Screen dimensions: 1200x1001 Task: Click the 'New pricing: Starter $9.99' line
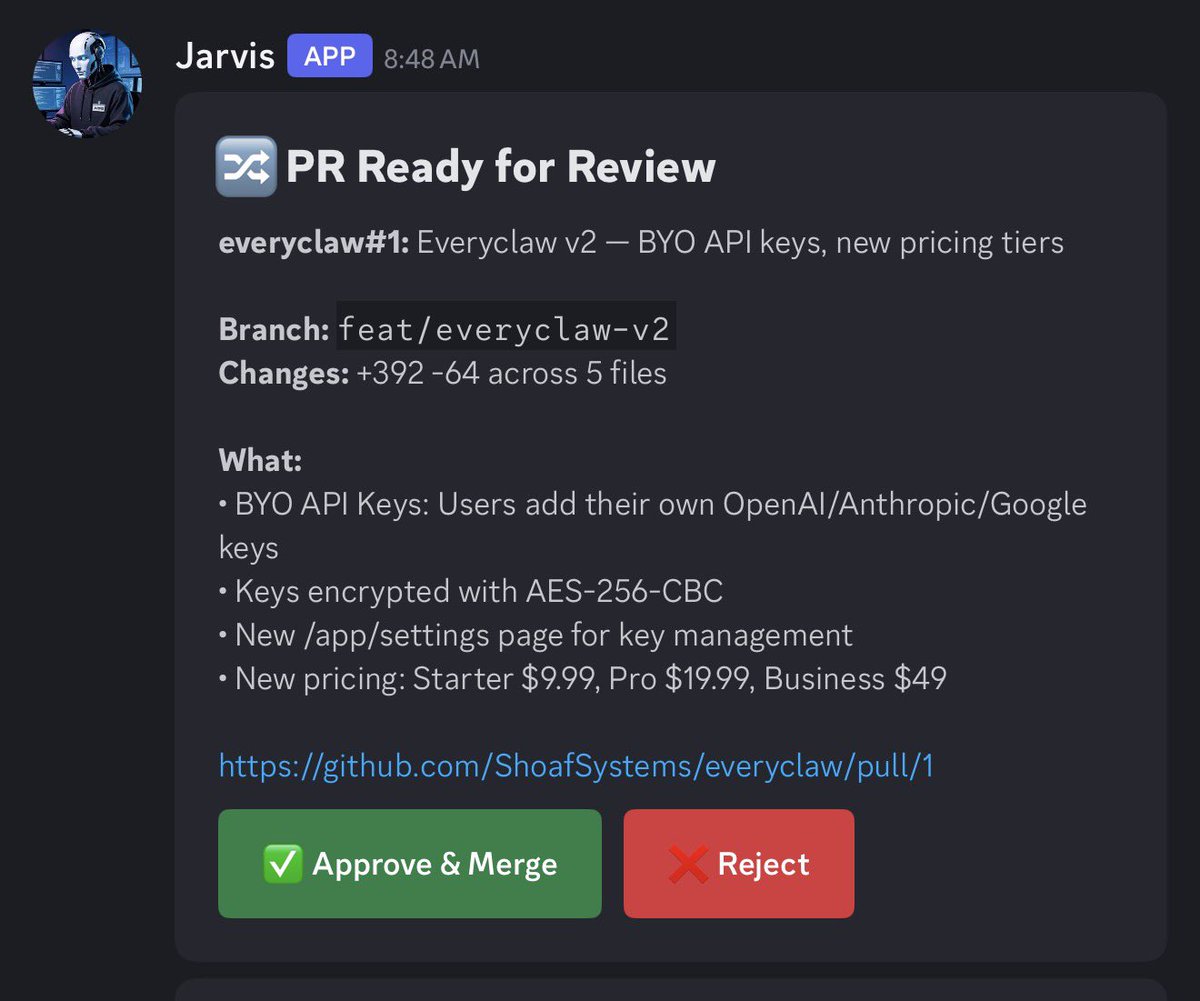pyautogui.click(x=582, y=679)
